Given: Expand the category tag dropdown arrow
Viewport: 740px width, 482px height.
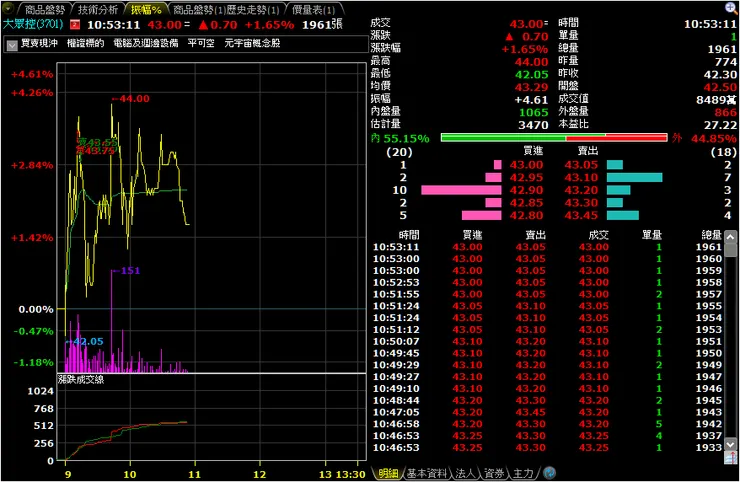Looking at the screenshot, I should [12, 45].
